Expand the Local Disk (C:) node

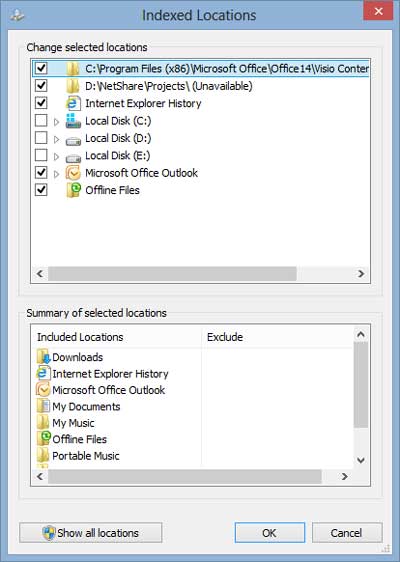pos(56,122)
